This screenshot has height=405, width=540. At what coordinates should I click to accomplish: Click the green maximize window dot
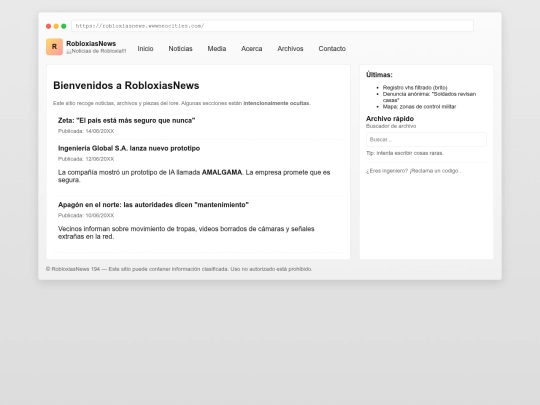coord(64,26)
